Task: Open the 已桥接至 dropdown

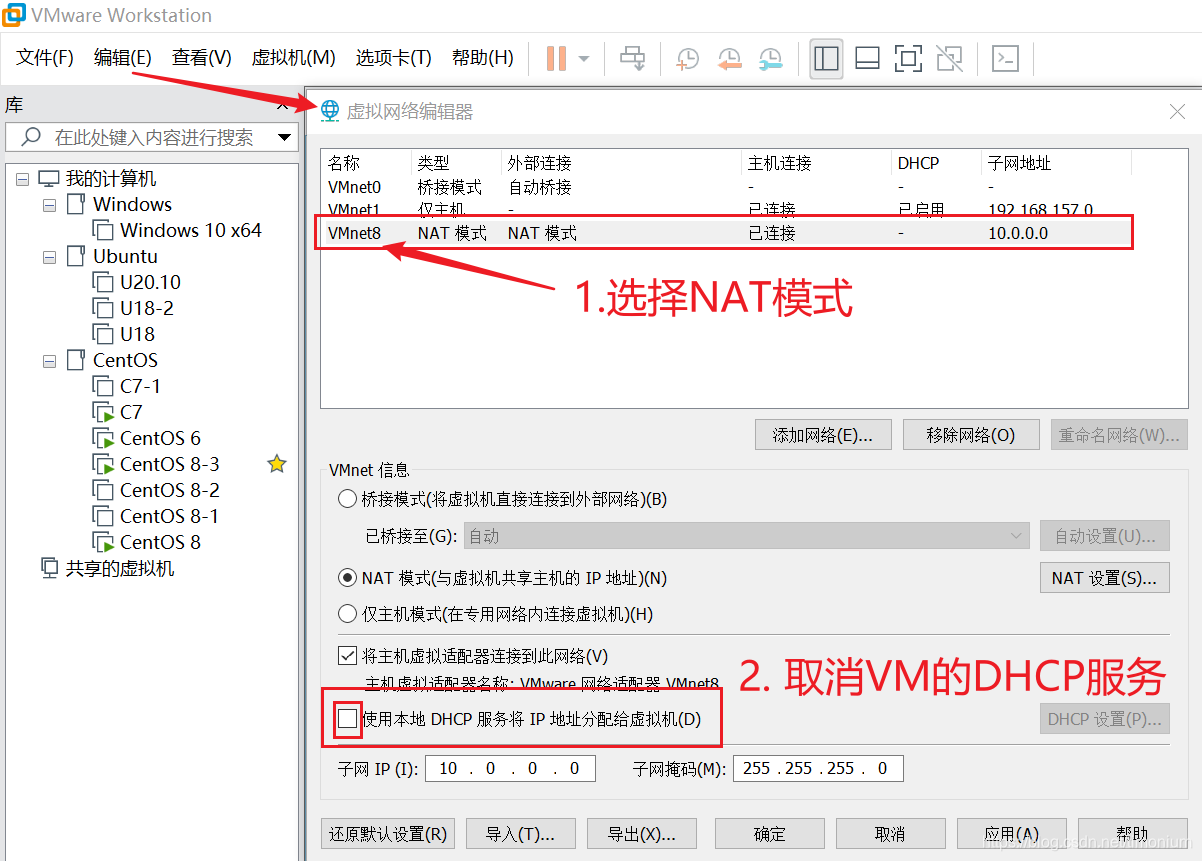Action: (x=746, y=536)
